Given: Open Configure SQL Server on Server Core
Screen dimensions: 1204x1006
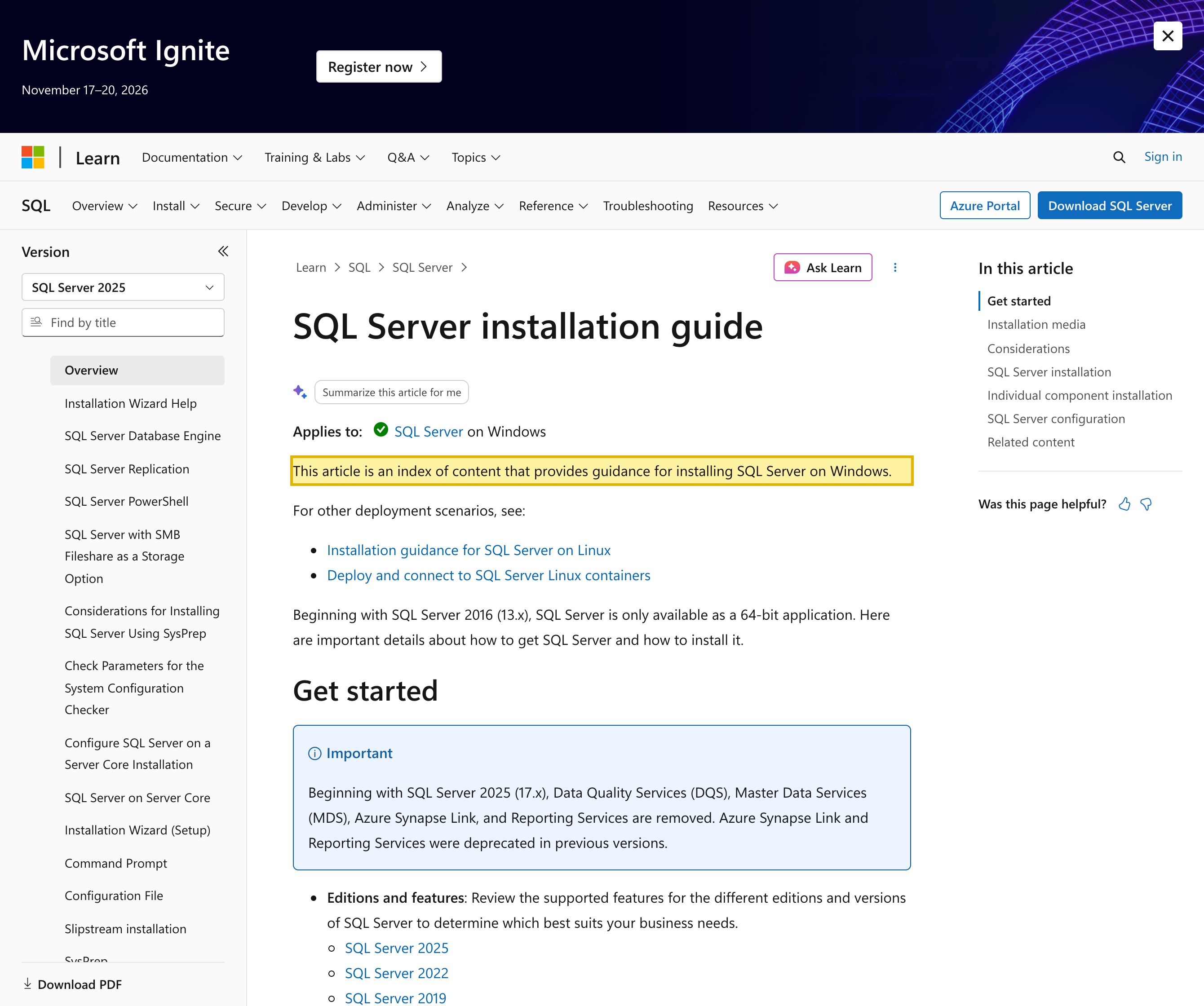Looking at the screenshot, I should coord(137,754).
